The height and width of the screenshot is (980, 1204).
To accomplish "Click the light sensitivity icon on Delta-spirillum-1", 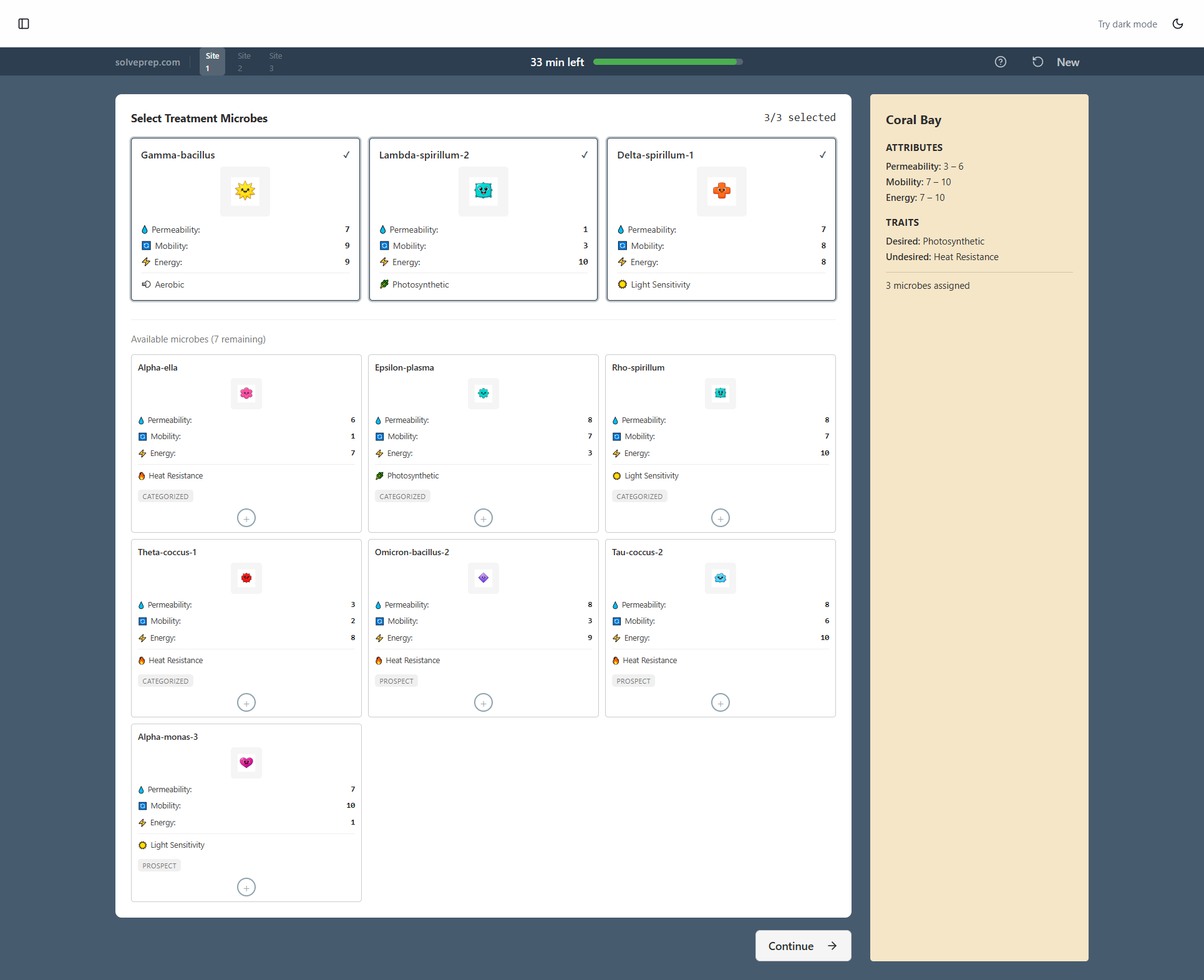I will [621, 284].
